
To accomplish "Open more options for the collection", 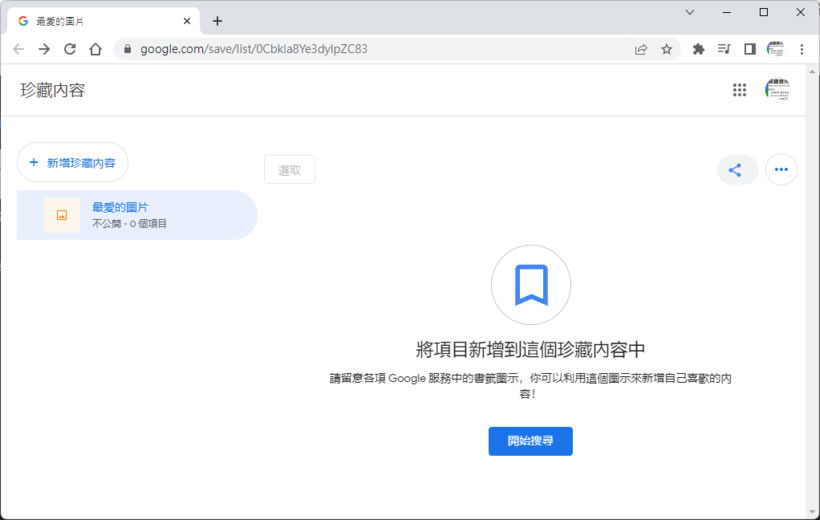I will tap(781, 169).
